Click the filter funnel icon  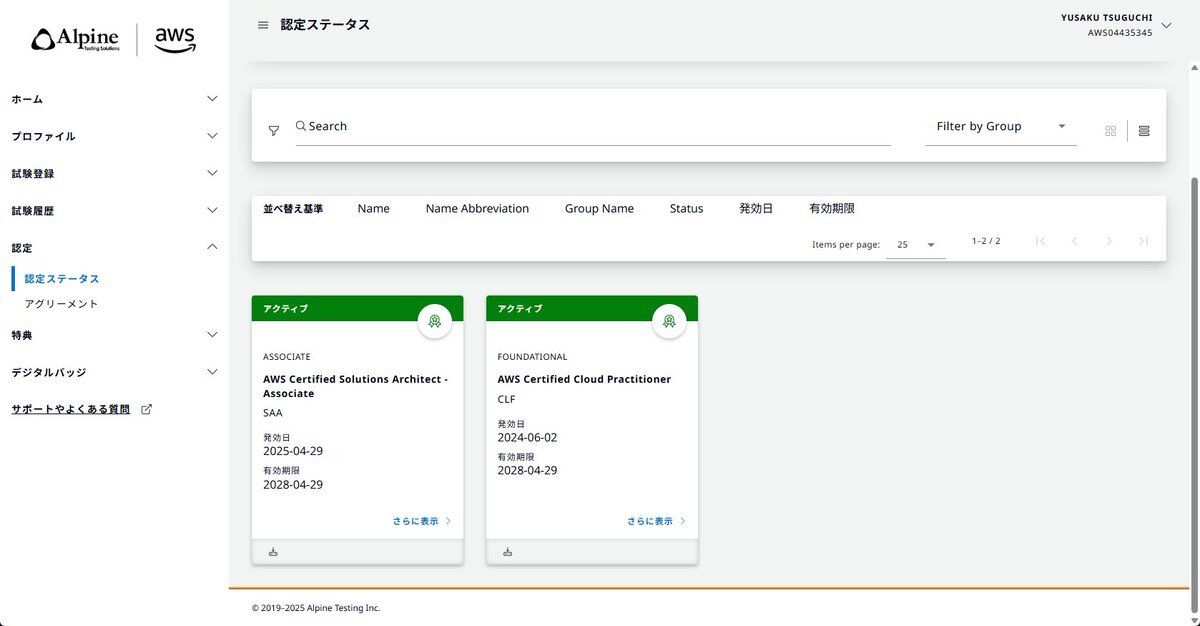[x=274, y=130]
